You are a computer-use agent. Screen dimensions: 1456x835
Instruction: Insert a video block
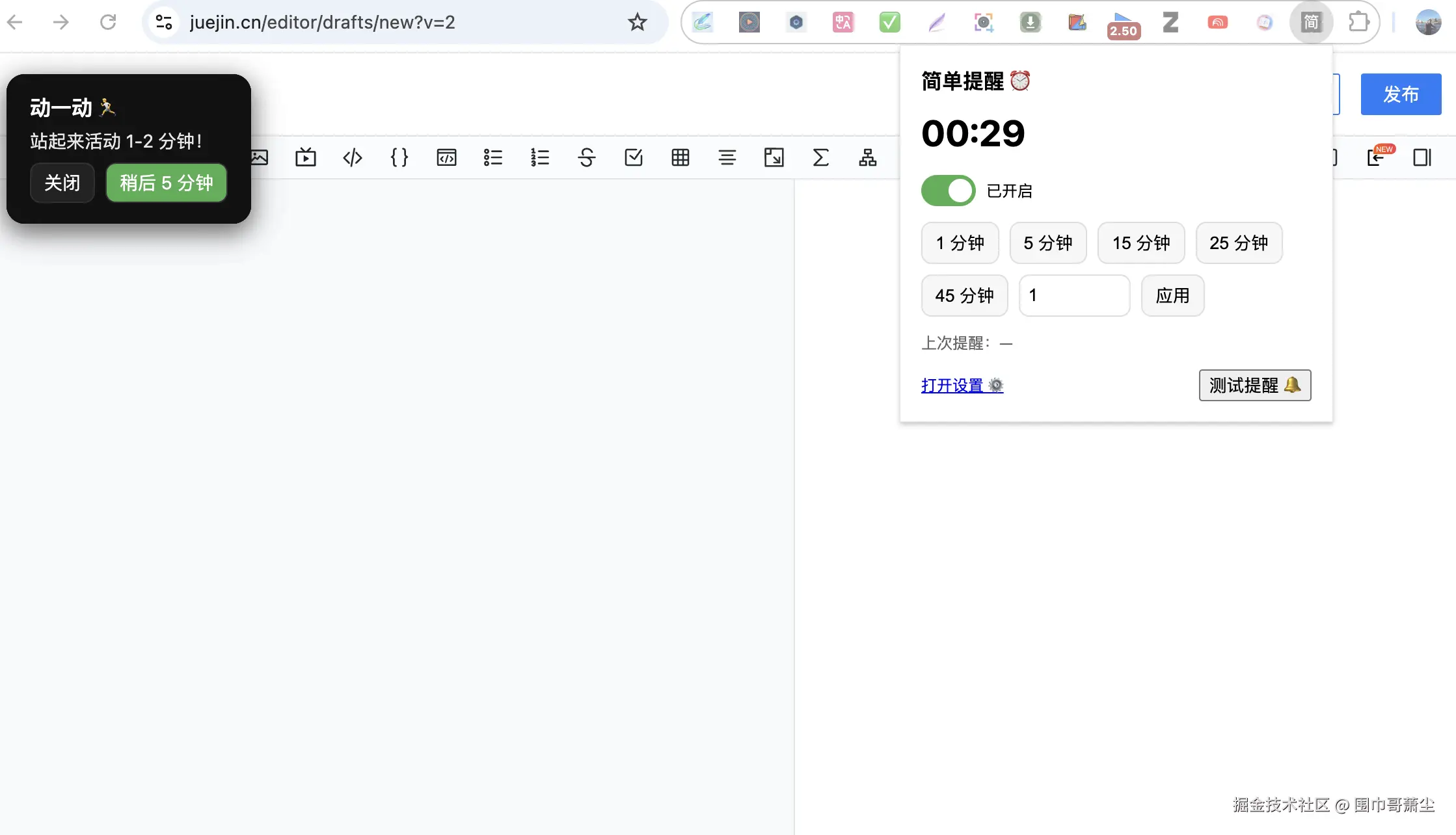(305, 157)
